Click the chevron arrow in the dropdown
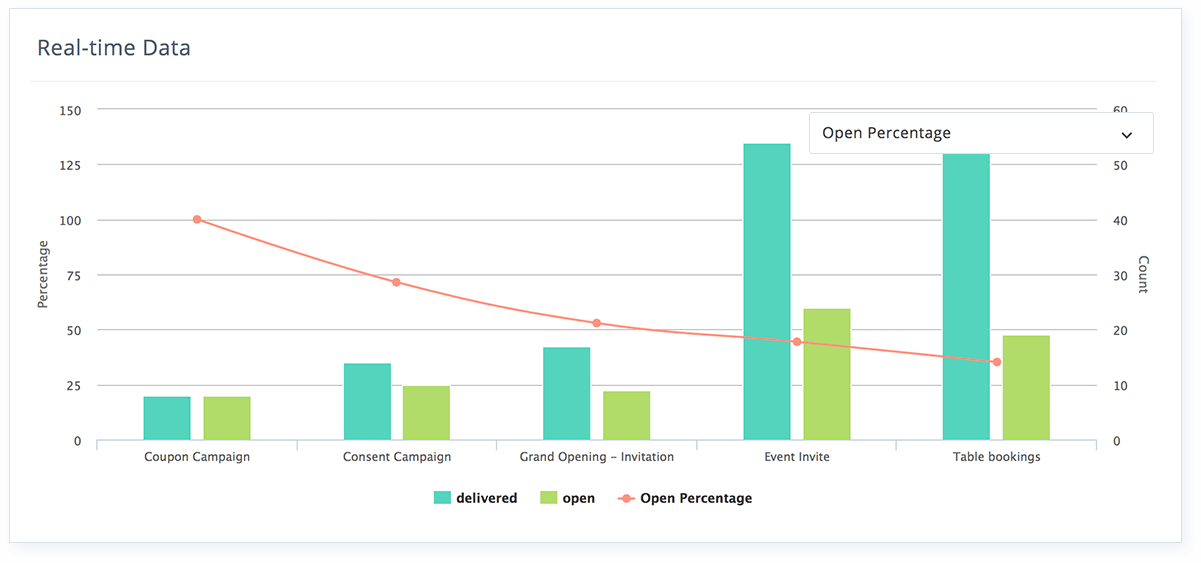Image resolution: width=1201 pixels, height=563 pixels. coord(1127,135)
